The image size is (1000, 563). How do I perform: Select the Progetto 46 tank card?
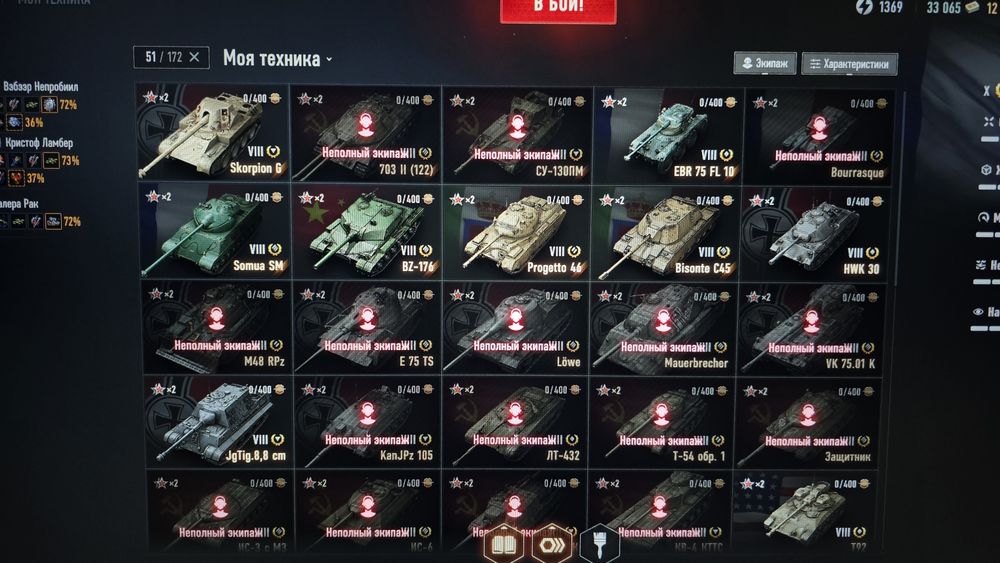pyautogui.click(x=517, y=233)
